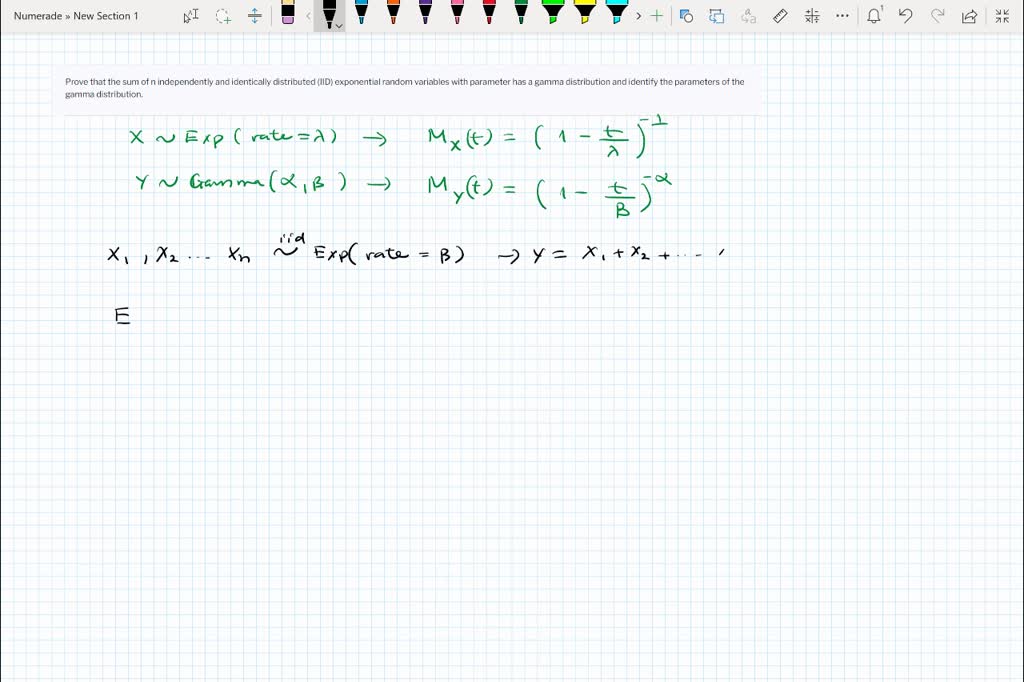
Task: Open the More Options ellipsis menu
Action: 841,16
